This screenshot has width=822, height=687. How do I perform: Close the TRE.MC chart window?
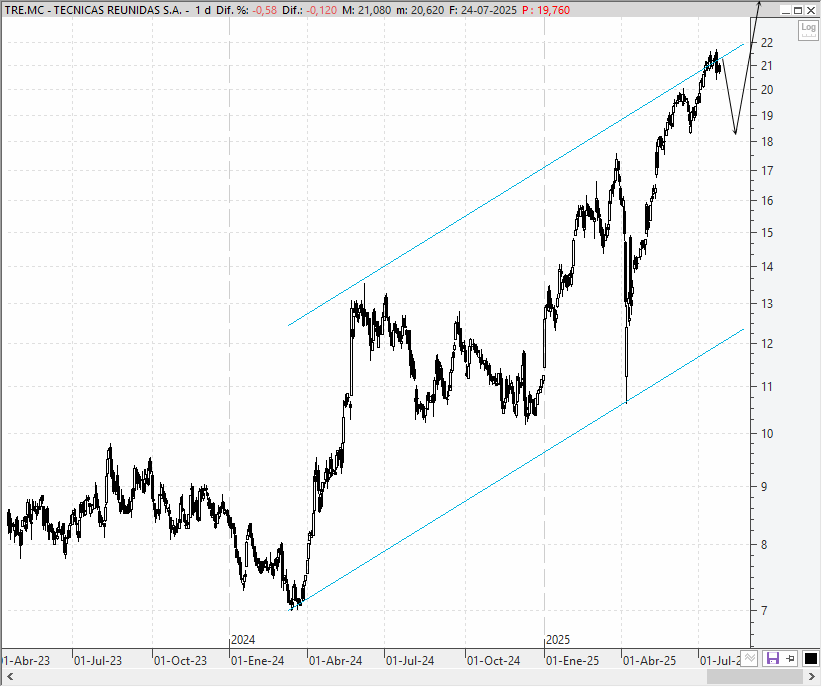pyautogui.click(x=810, y=10)
